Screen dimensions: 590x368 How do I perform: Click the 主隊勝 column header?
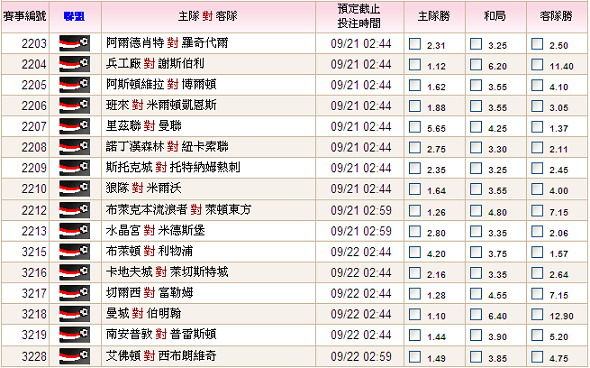click(434, 16)
